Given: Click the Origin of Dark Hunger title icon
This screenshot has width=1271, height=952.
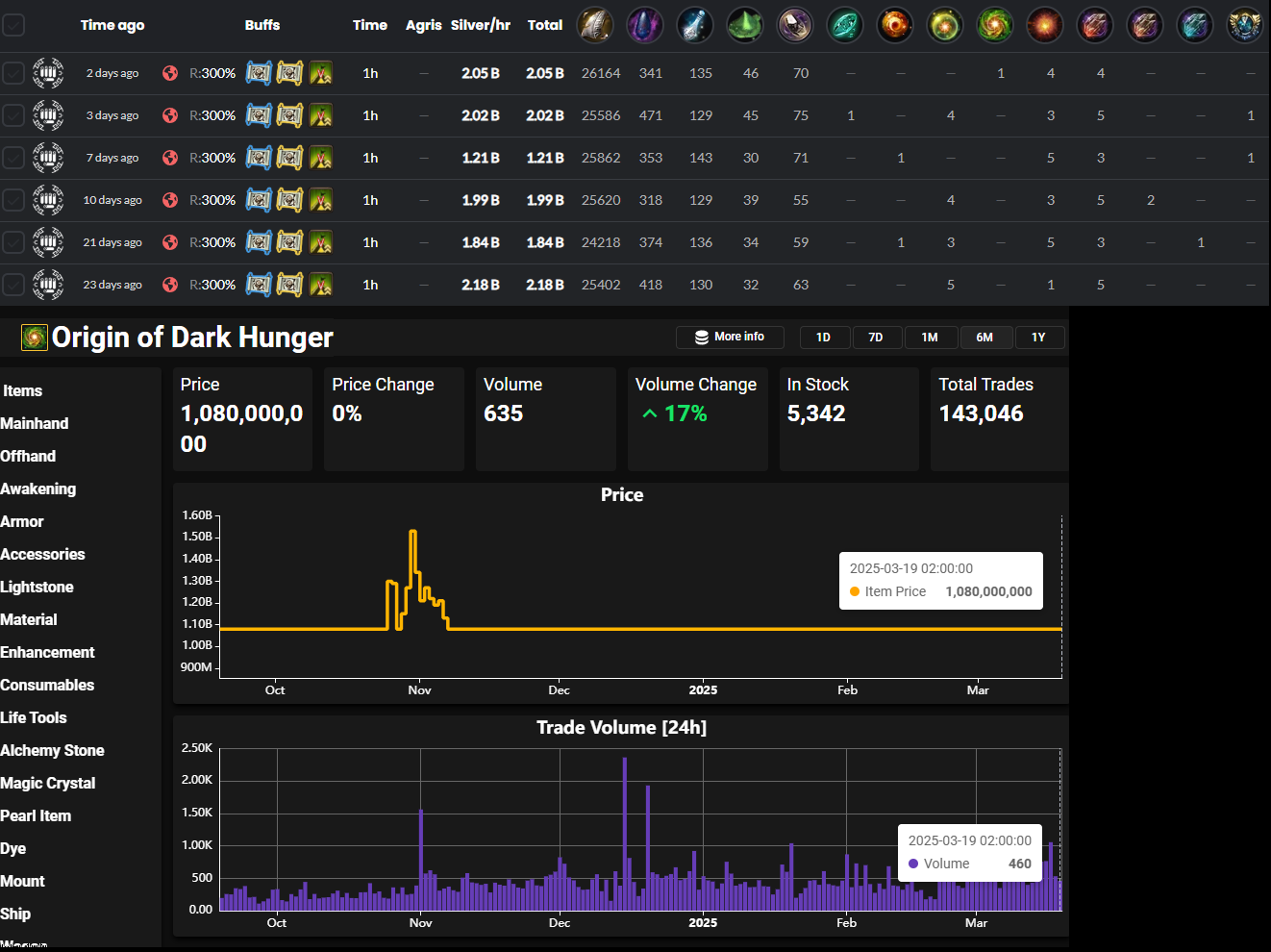Looking at the screenshot, I should pyautogui.click(x=35, y=338).
